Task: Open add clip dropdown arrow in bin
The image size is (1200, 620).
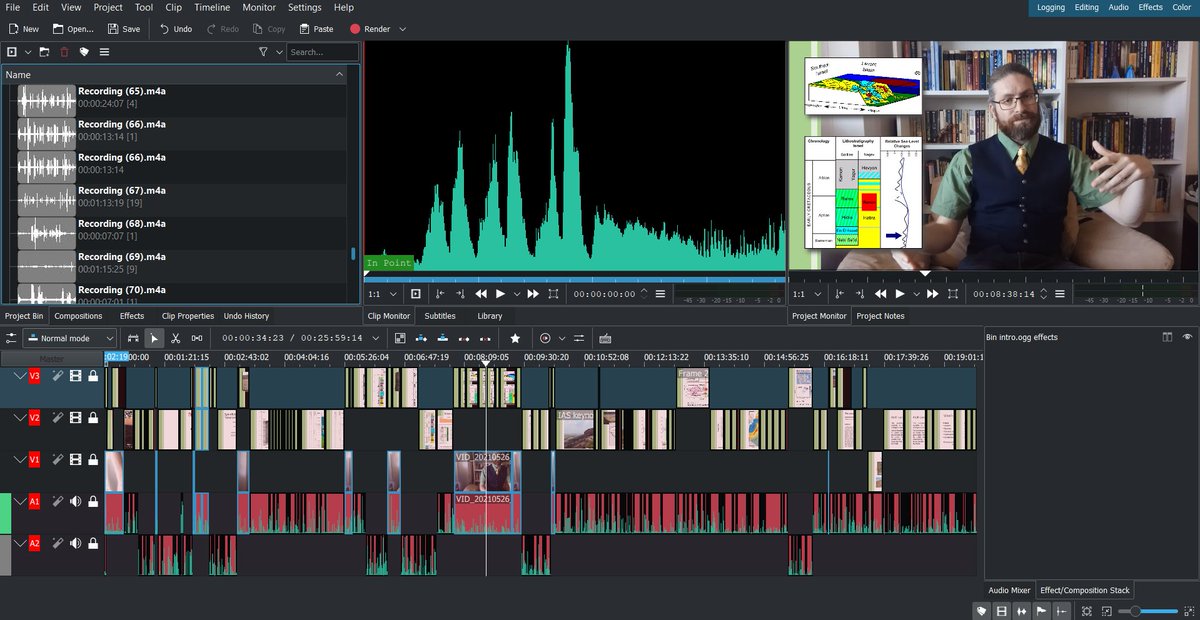Action: click(28, 52)
